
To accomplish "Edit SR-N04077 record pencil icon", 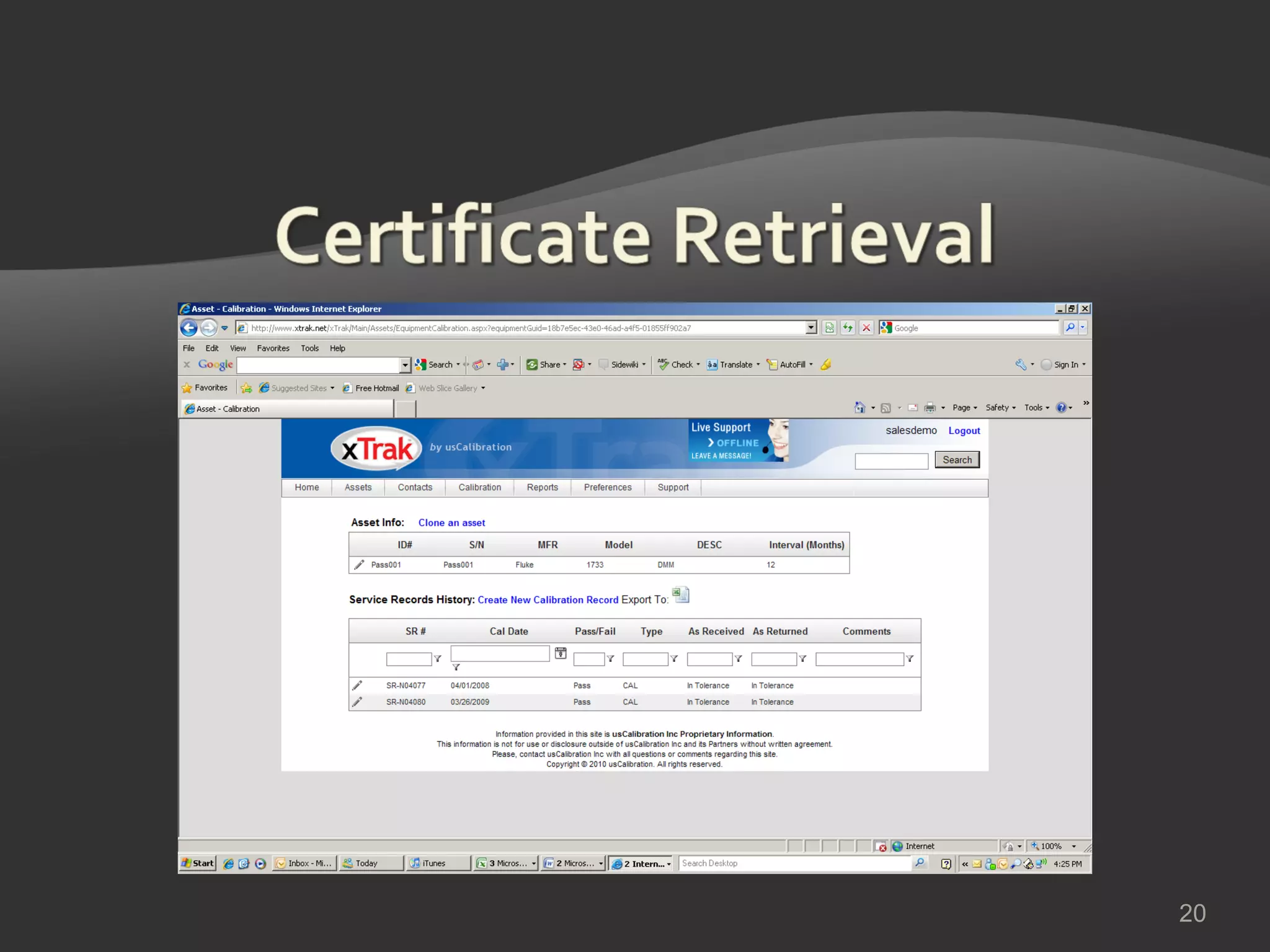I will pos(357,685).
